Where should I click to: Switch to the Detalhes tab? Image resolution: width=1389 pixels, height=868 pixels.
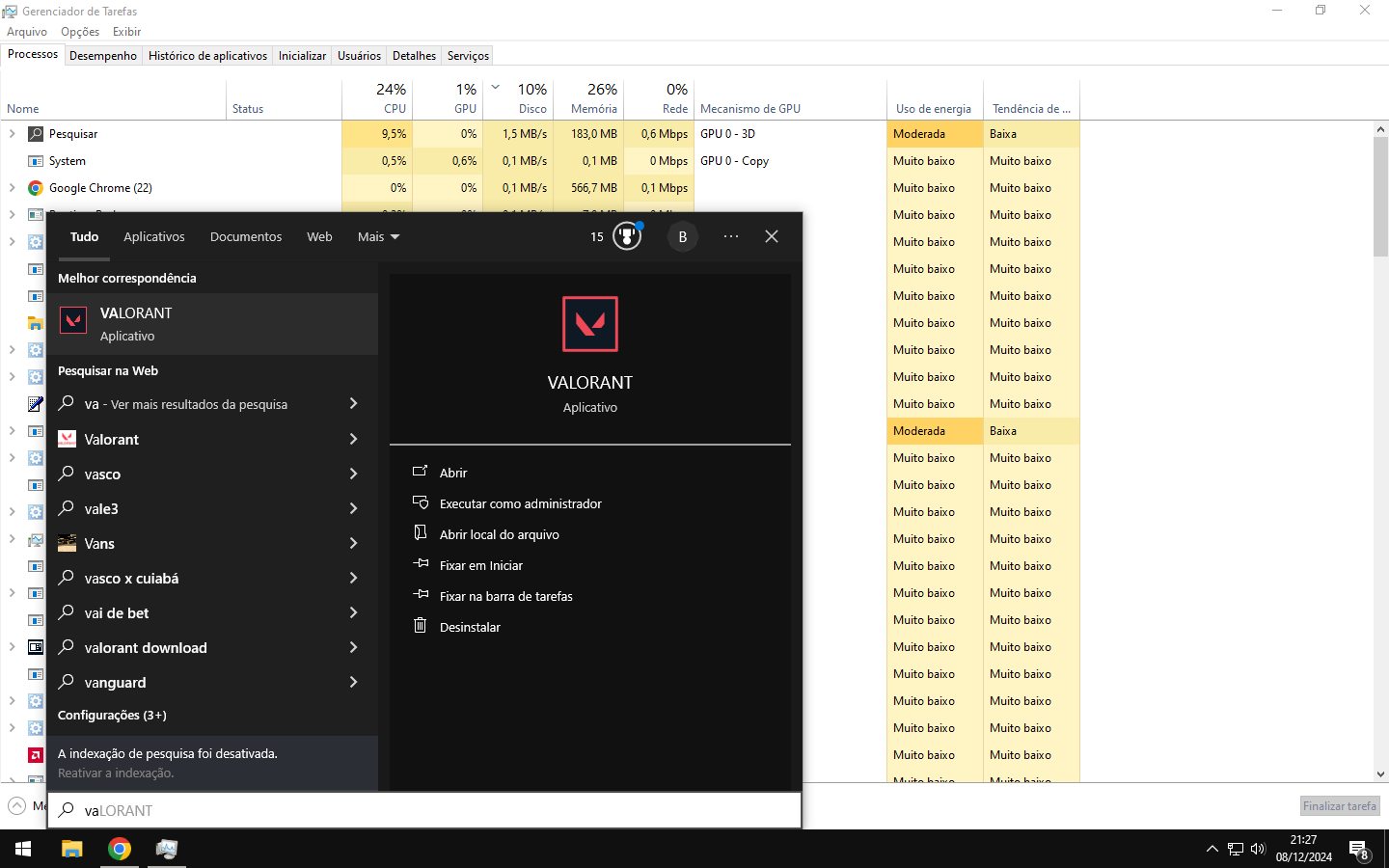pyautogui.click(x=414, y=56)
